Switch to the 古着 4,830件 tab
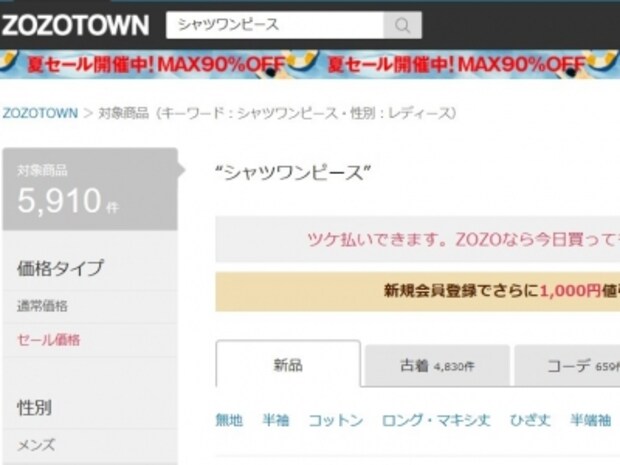 (437, 366)
